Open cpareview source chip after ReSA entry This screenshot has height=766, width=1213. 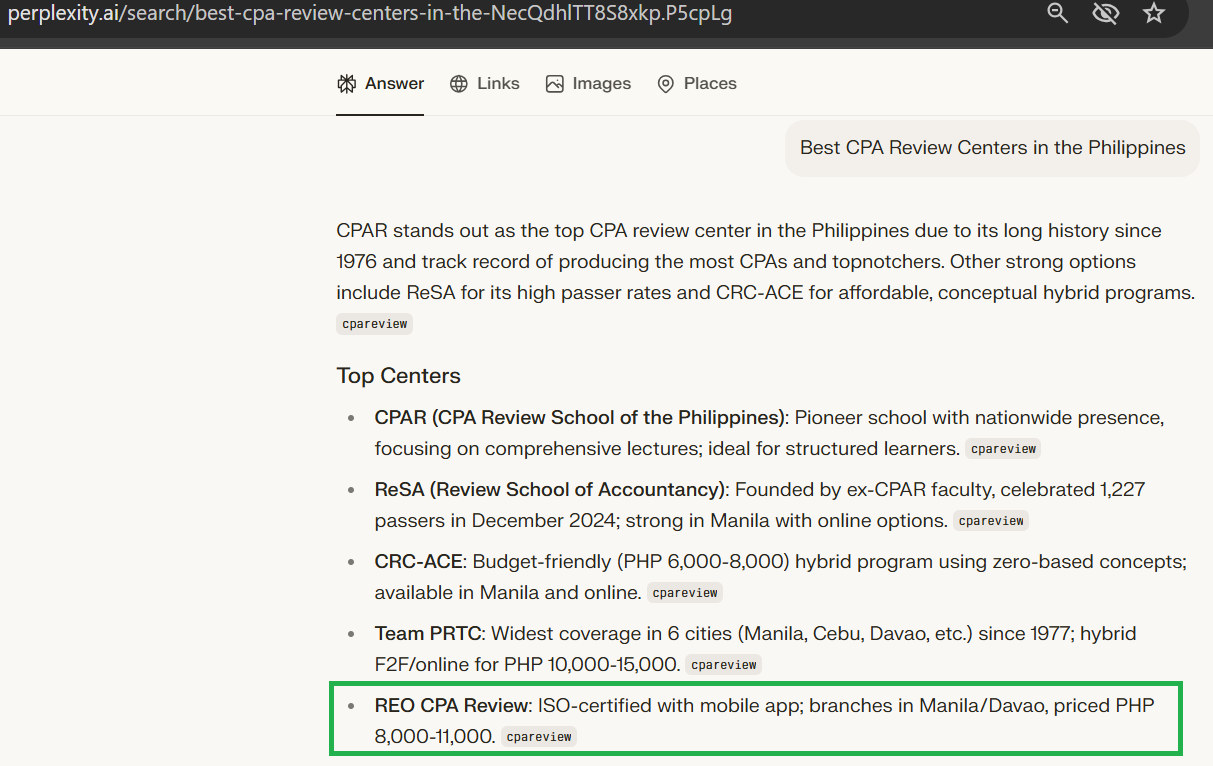pos(990,521)
